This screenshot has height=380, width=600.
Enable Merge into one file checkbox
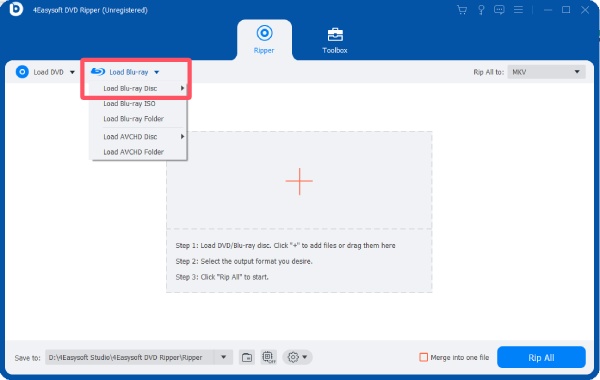pyautogui.click(x=423, y=357)
